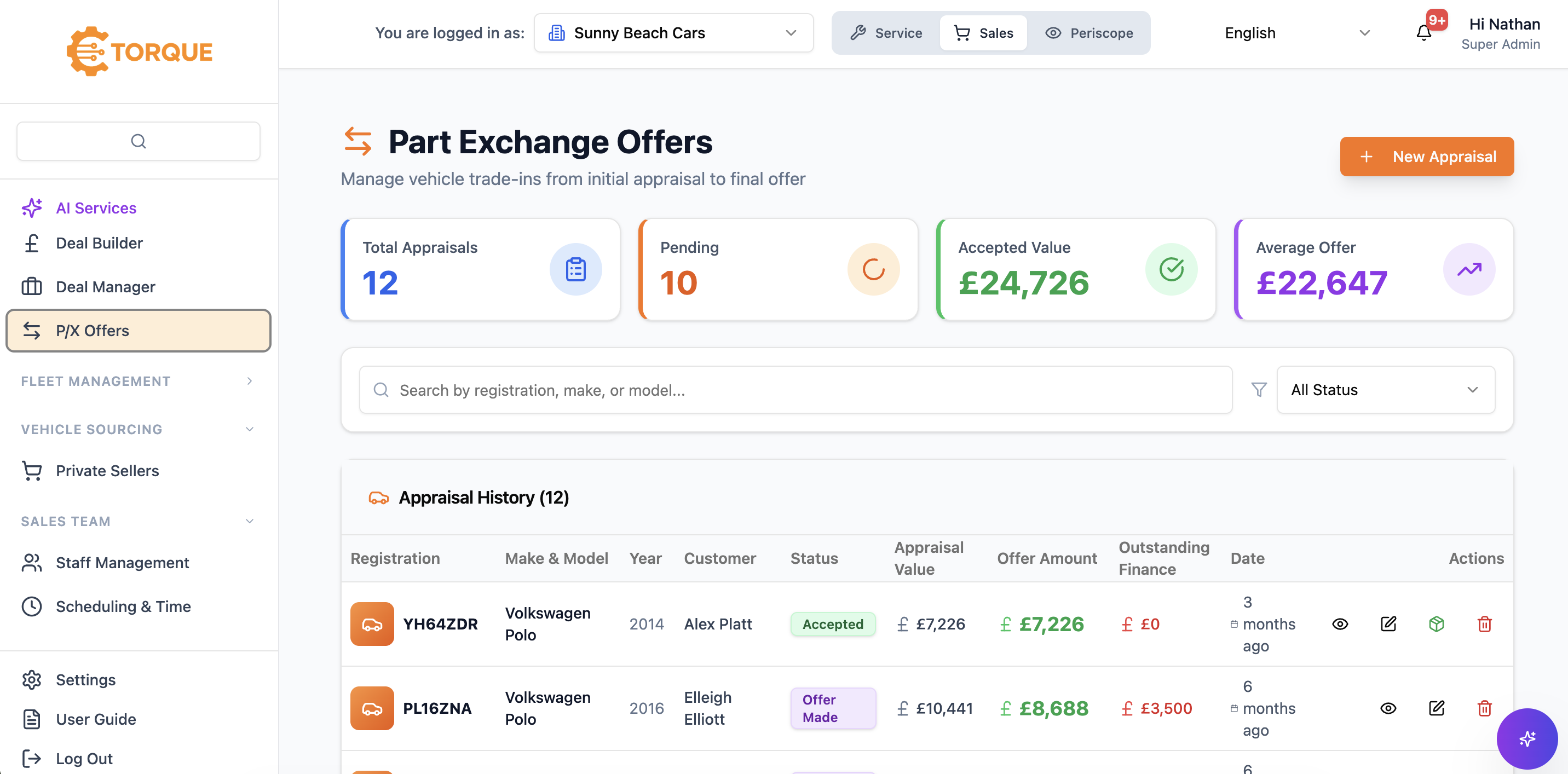Click the Accepted status badge
The width and height of the screenshot is (1568, 774).
coord(833,625)
